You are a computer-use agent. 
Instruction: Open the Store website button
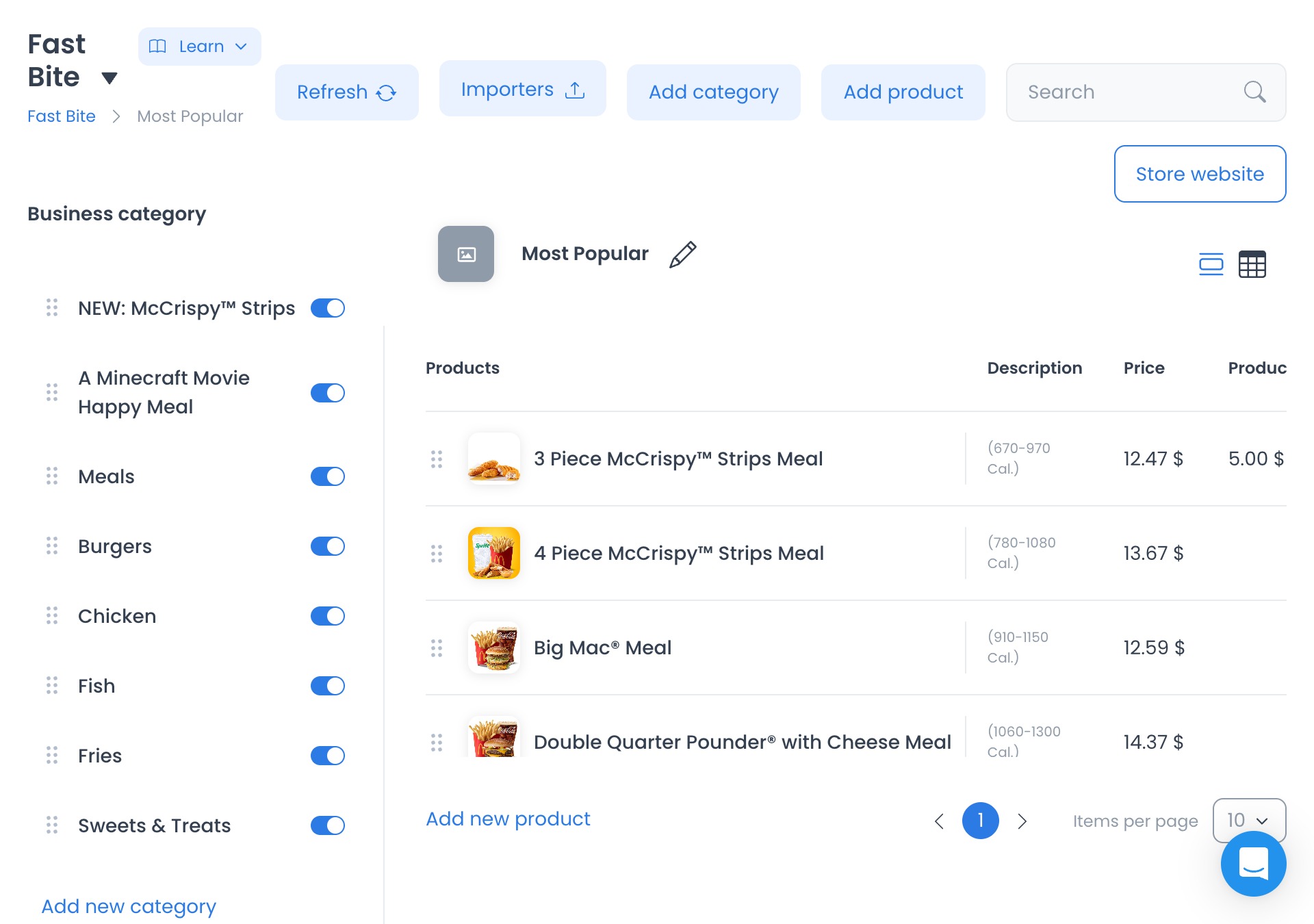[x=1200, y=174]
